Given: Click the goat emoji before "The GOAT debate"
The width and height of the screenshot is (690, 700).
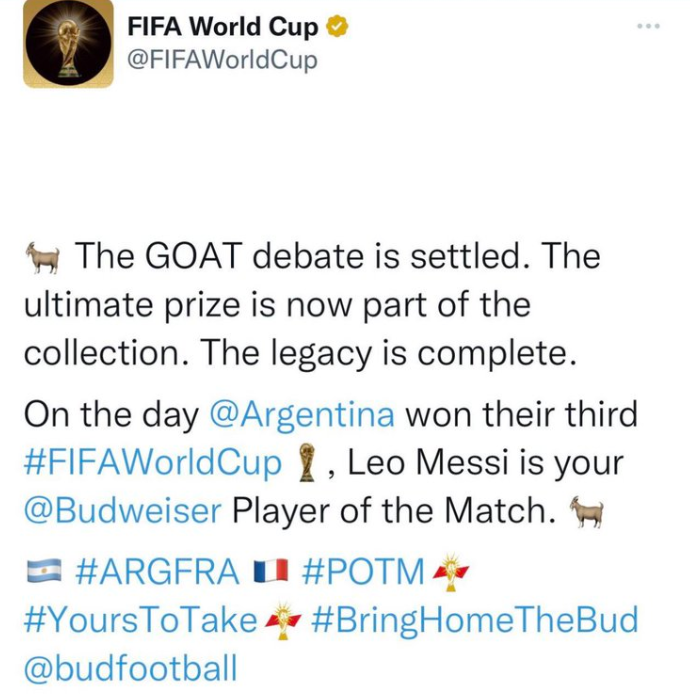Looking at the screenshot, I should pyautogui.click(x=45, y=258).
